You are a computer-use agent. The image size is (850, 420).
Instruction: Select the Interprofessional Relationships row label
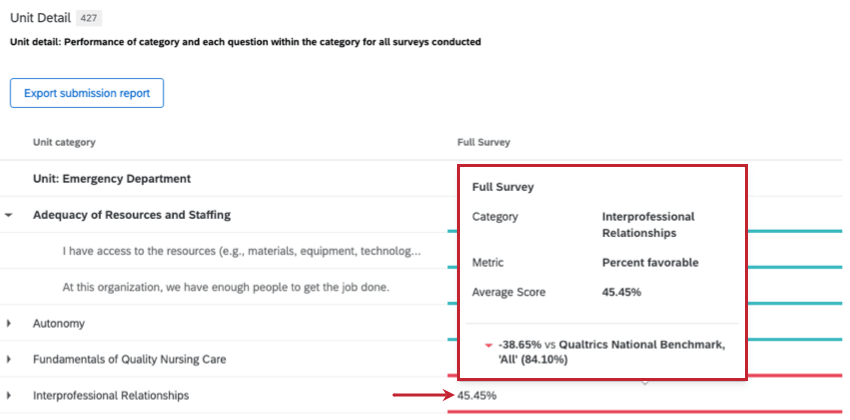(x=110, y=395)
